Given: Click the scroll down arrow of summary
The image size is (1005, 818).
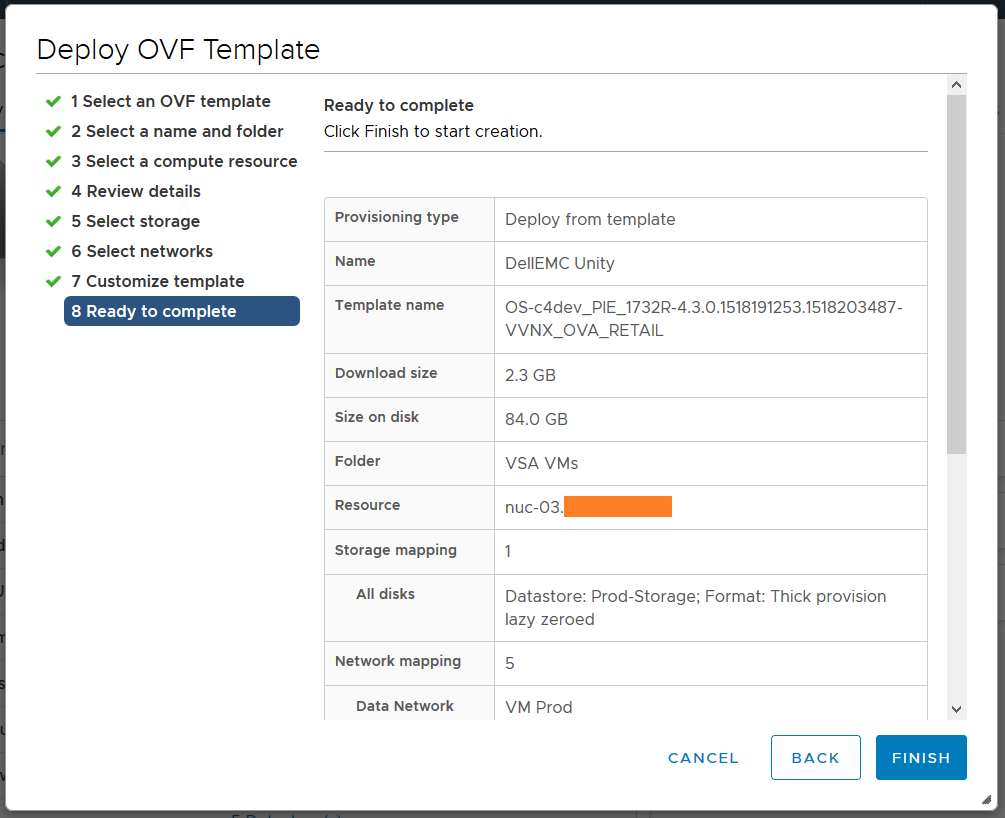Looking at the screenshot, I should pyautogui.click(x=956, y=709).
